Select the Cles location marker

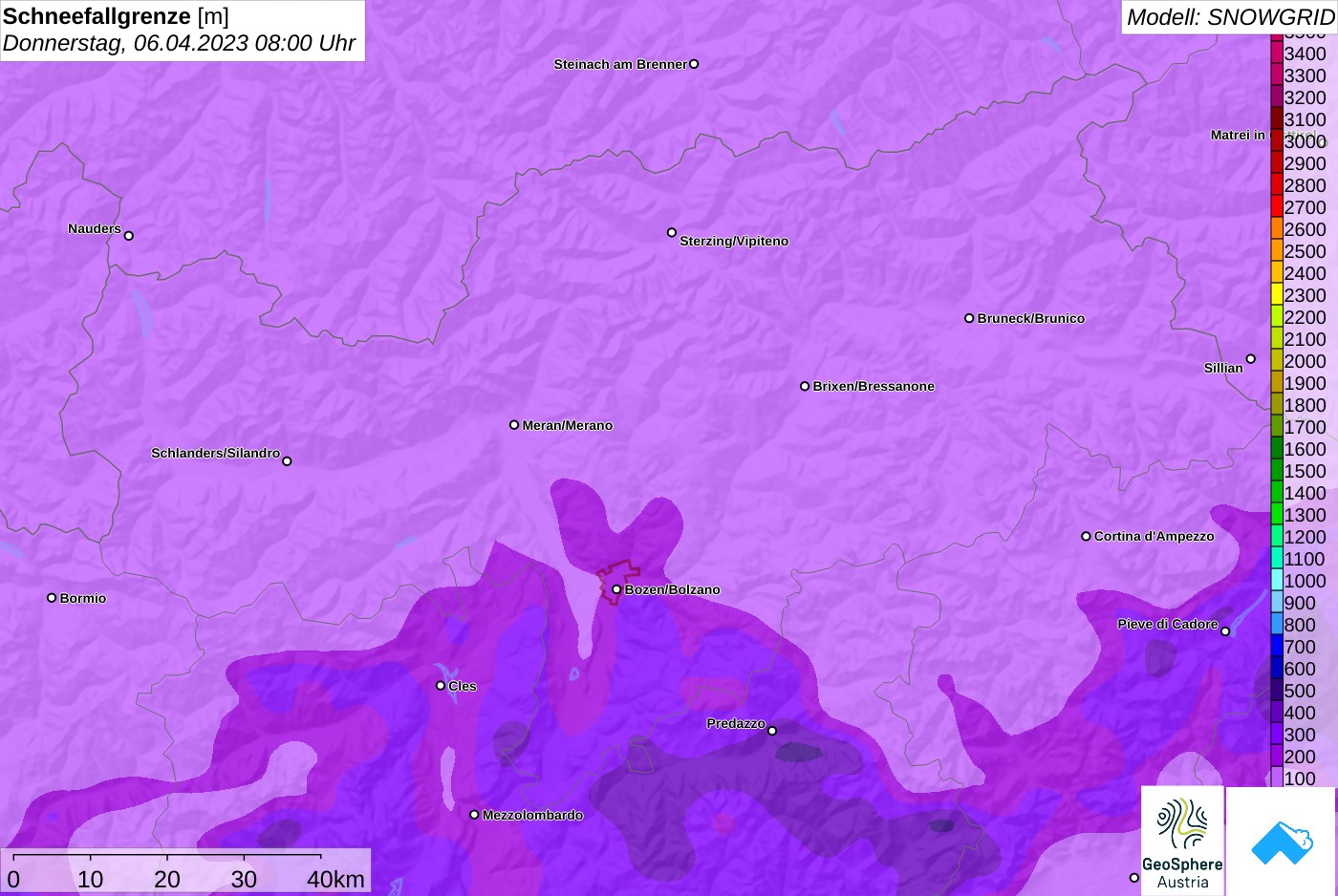pos(441,686)
